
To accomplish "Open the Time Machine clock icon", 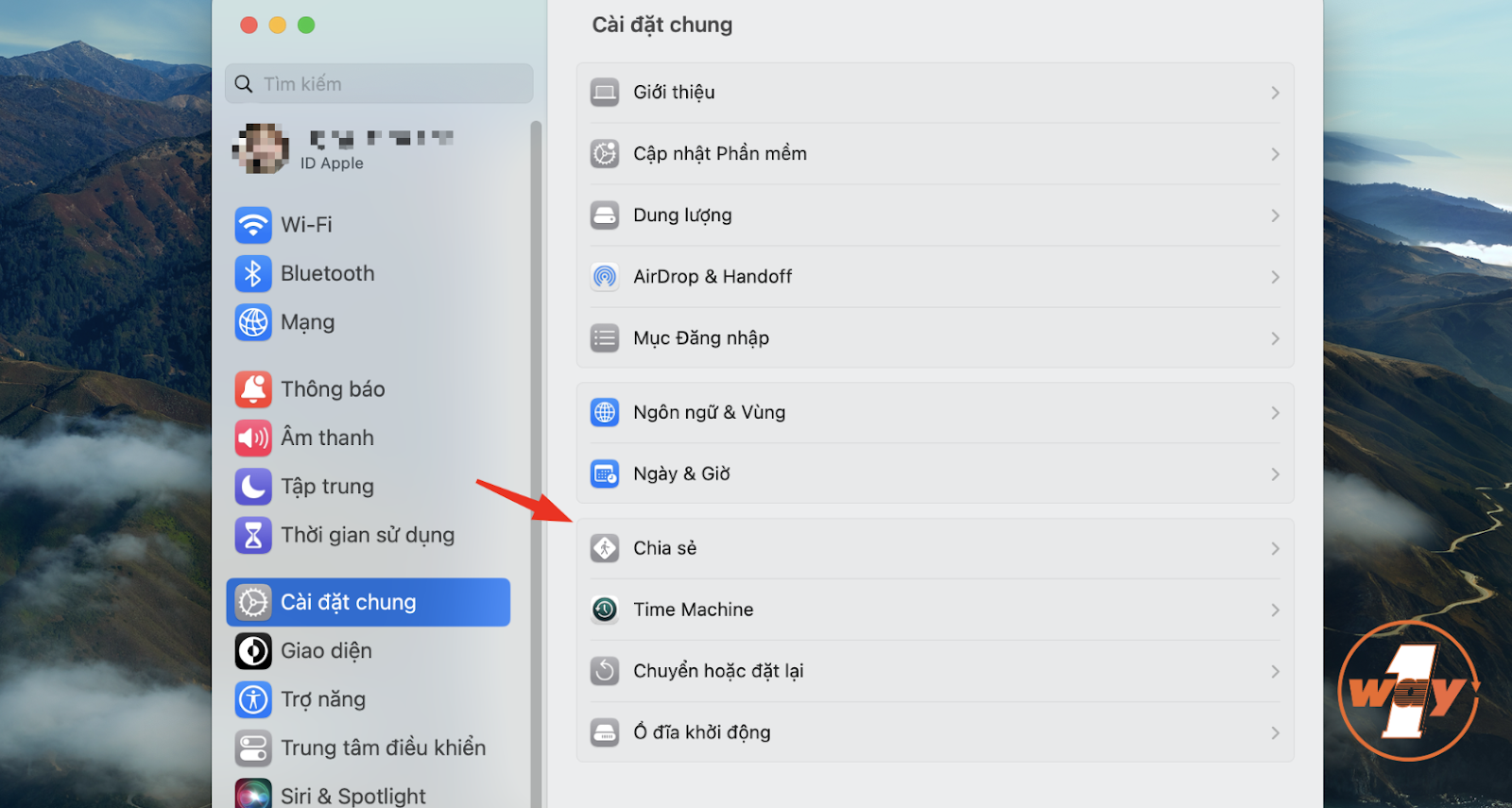I will [605, 610].
